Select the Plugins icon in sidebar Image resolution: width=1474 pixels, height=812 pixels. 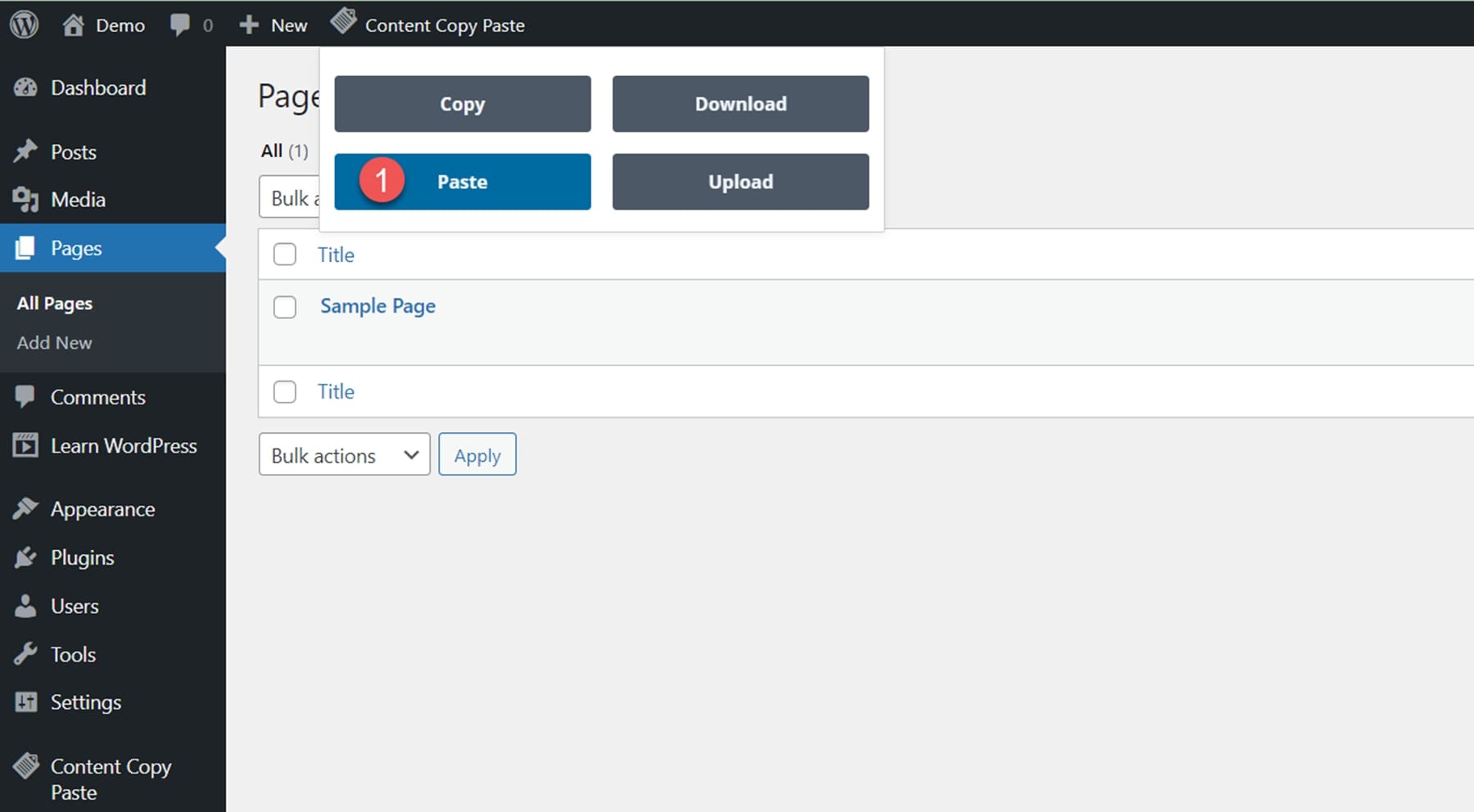click(25, 557)
